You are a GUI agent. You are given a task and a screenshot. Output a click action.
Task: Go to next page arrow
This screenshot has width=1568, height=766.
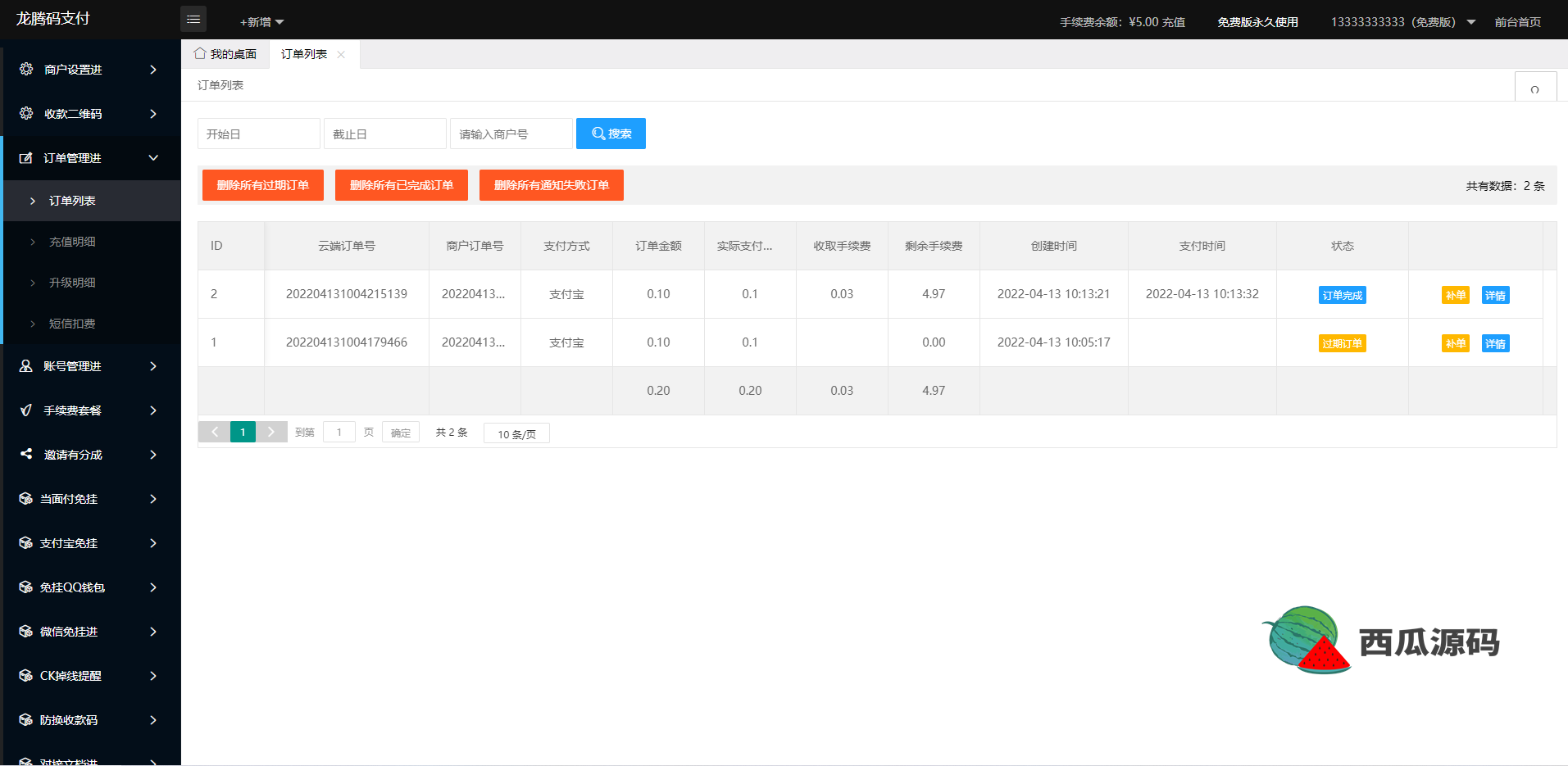tap(271, 432)
